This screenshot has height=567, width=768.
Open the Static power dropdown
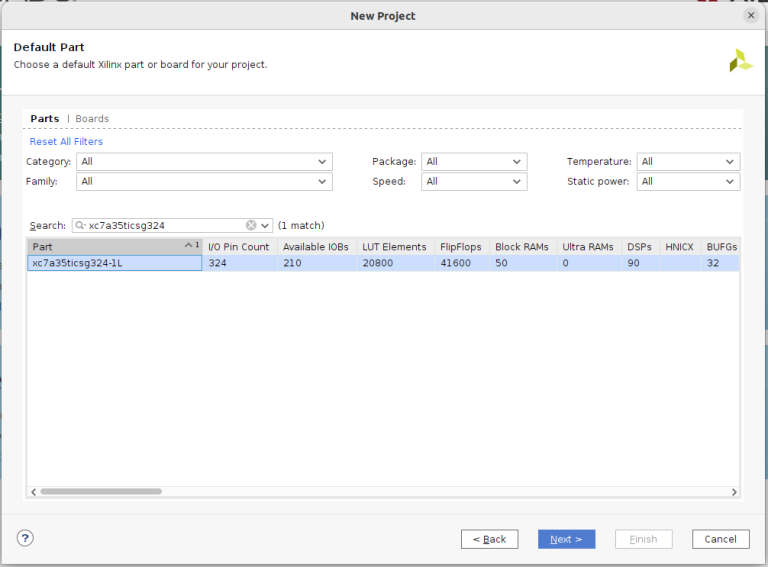[688, 182]
